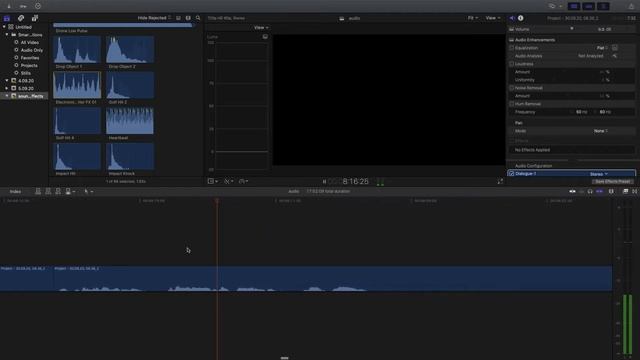Open the Photos and Audio sidebar
Viewport: 640px width, 360px height.
pyautogui.click(x=21, y=18)
